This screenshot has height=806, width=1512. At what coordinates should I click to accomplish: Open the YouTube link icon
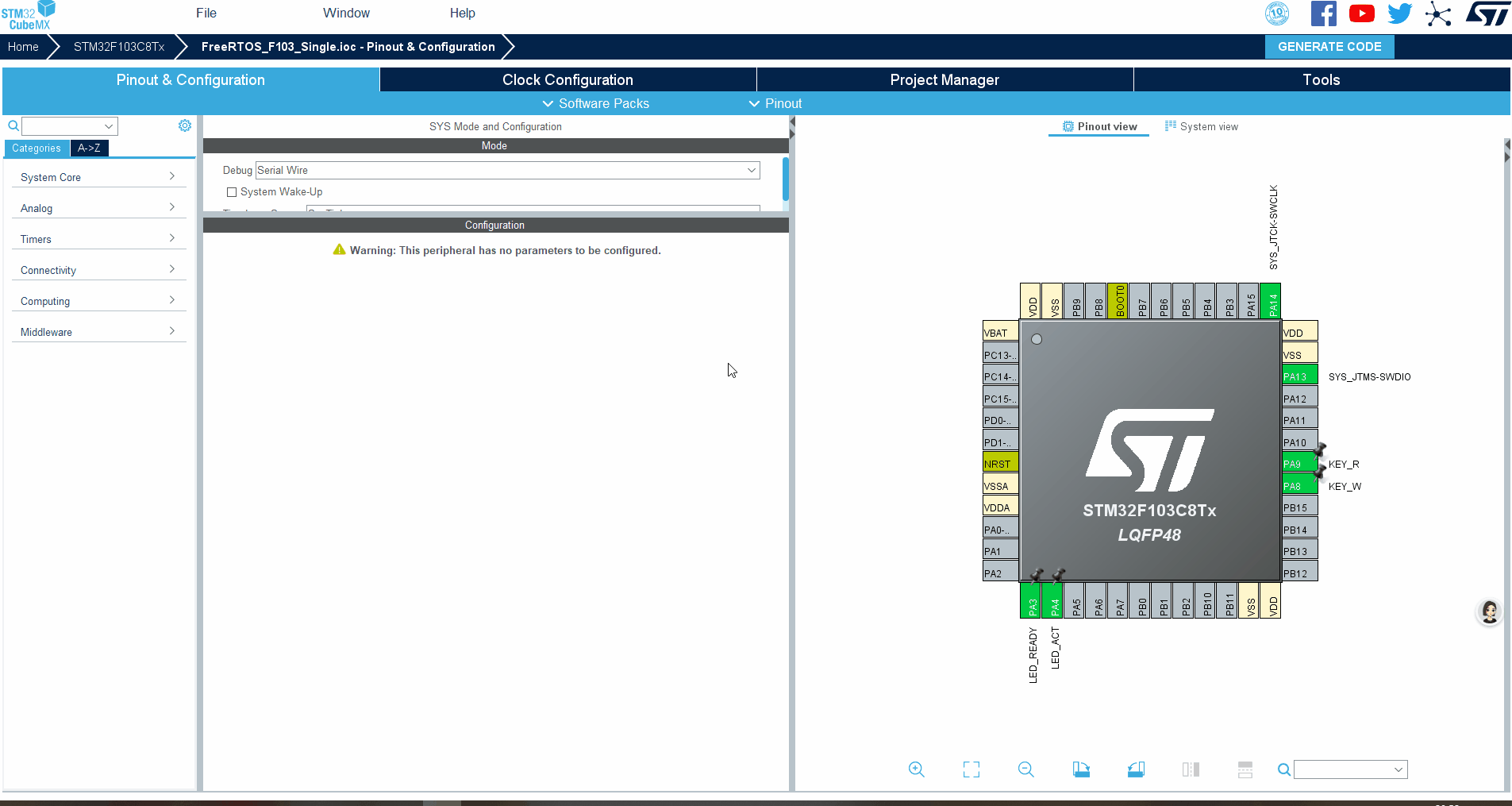[x=1361, y=13]
